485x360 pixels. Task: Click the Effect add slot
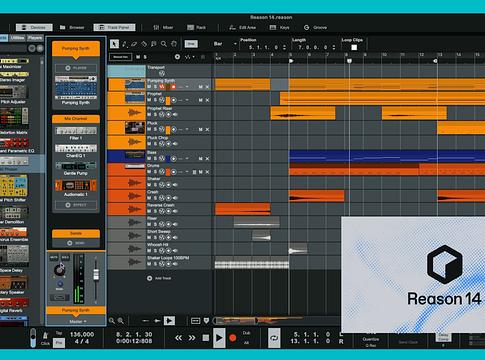click(76, 205)
